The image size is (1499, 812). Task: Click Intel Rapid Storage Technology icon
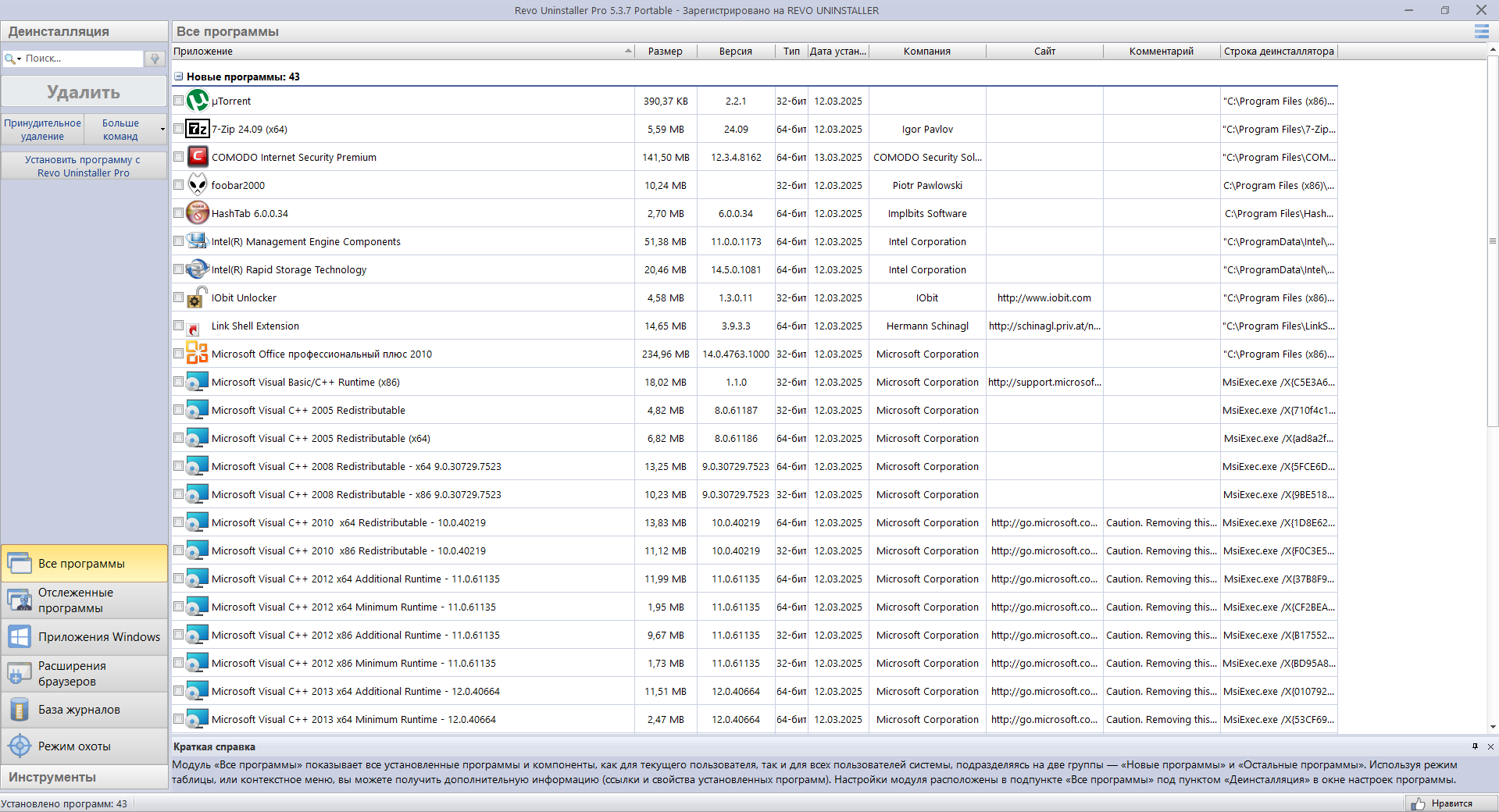click(198, 269)
